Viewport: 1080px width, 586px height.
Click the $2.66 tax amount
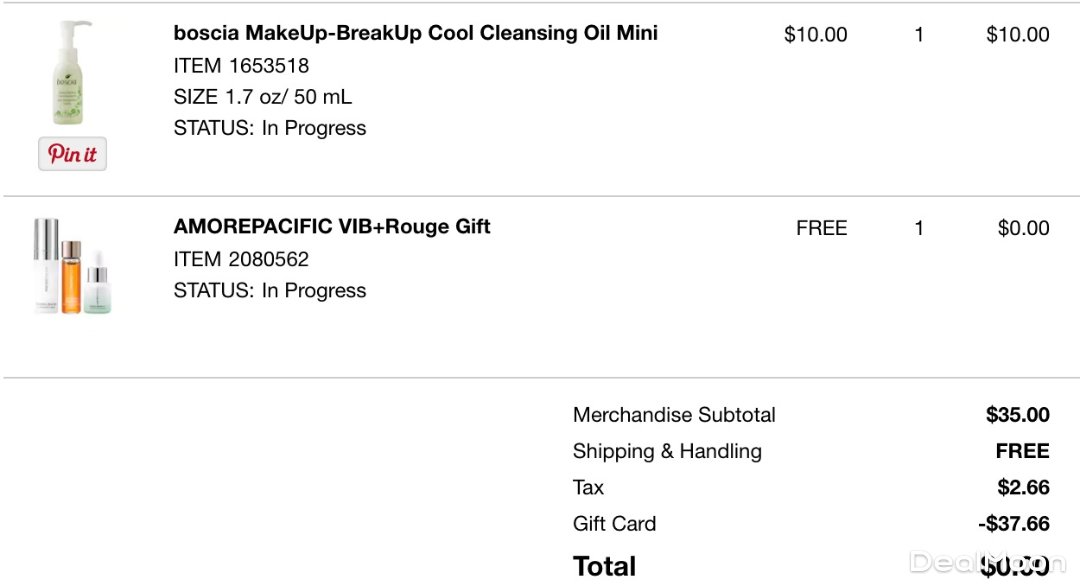pos(1023,488)
